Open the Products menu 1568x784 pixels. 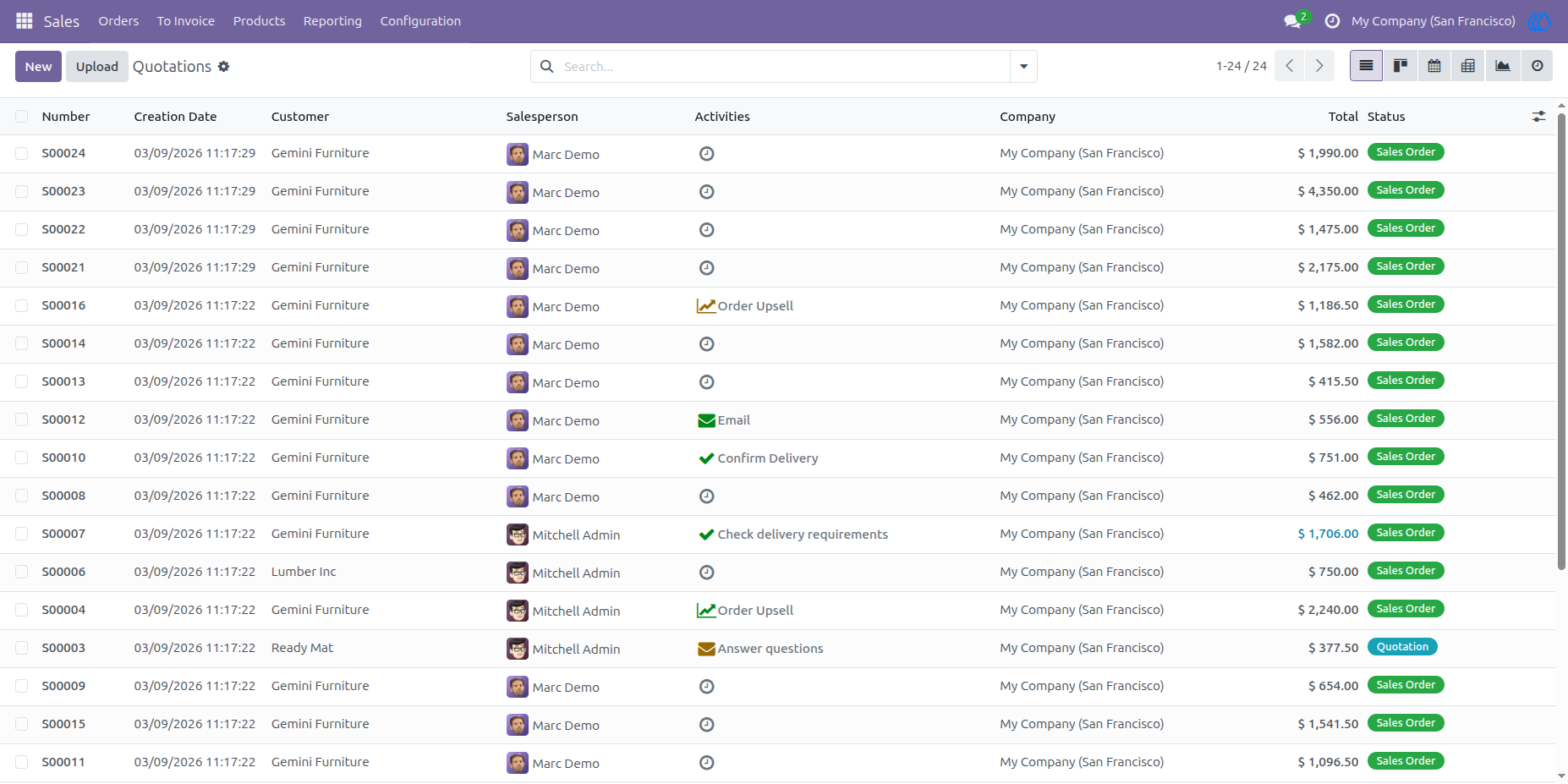tap(259, 21)
